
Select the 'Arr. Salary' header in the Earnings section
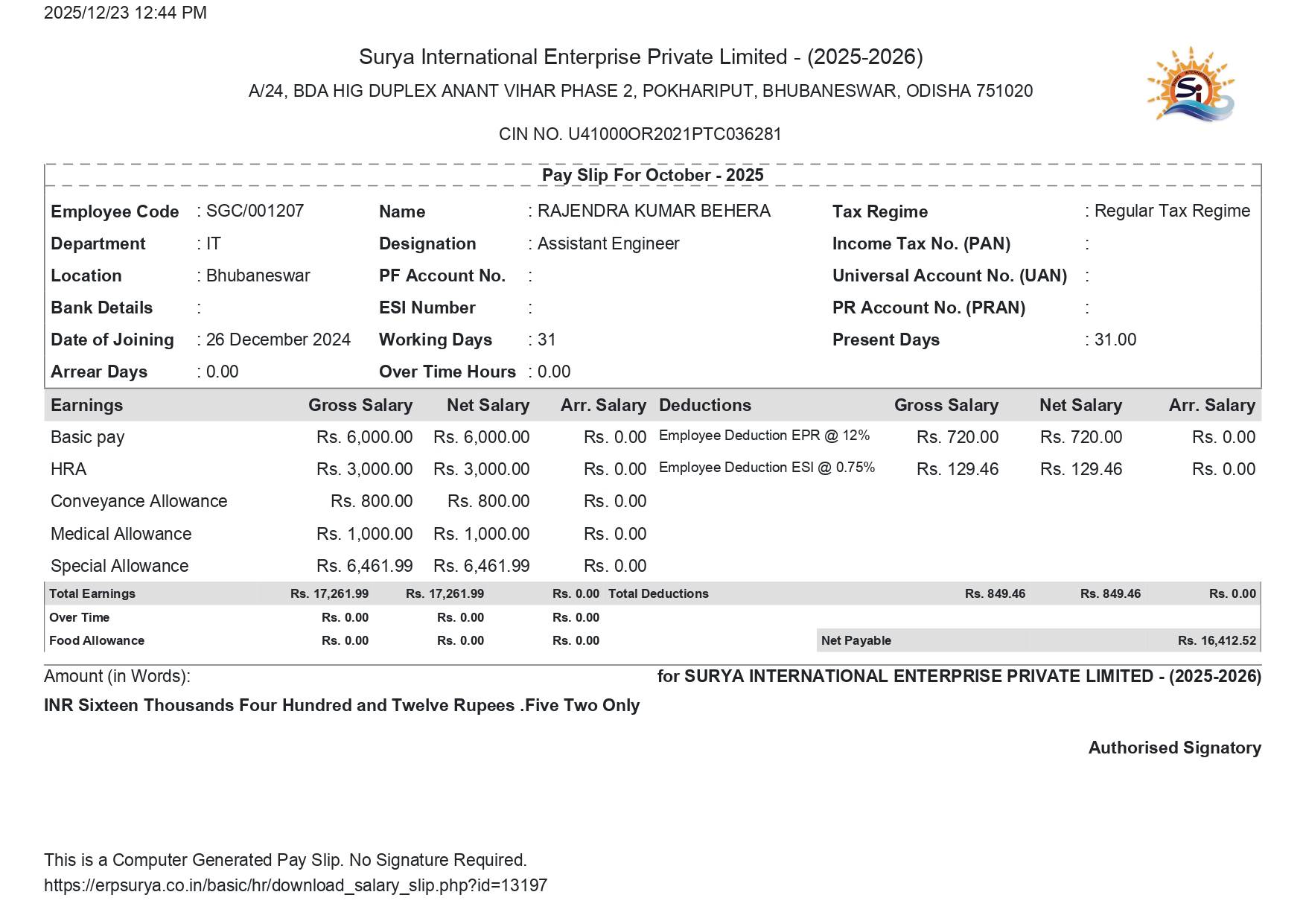pyautogui.click(x=603, y=405)
